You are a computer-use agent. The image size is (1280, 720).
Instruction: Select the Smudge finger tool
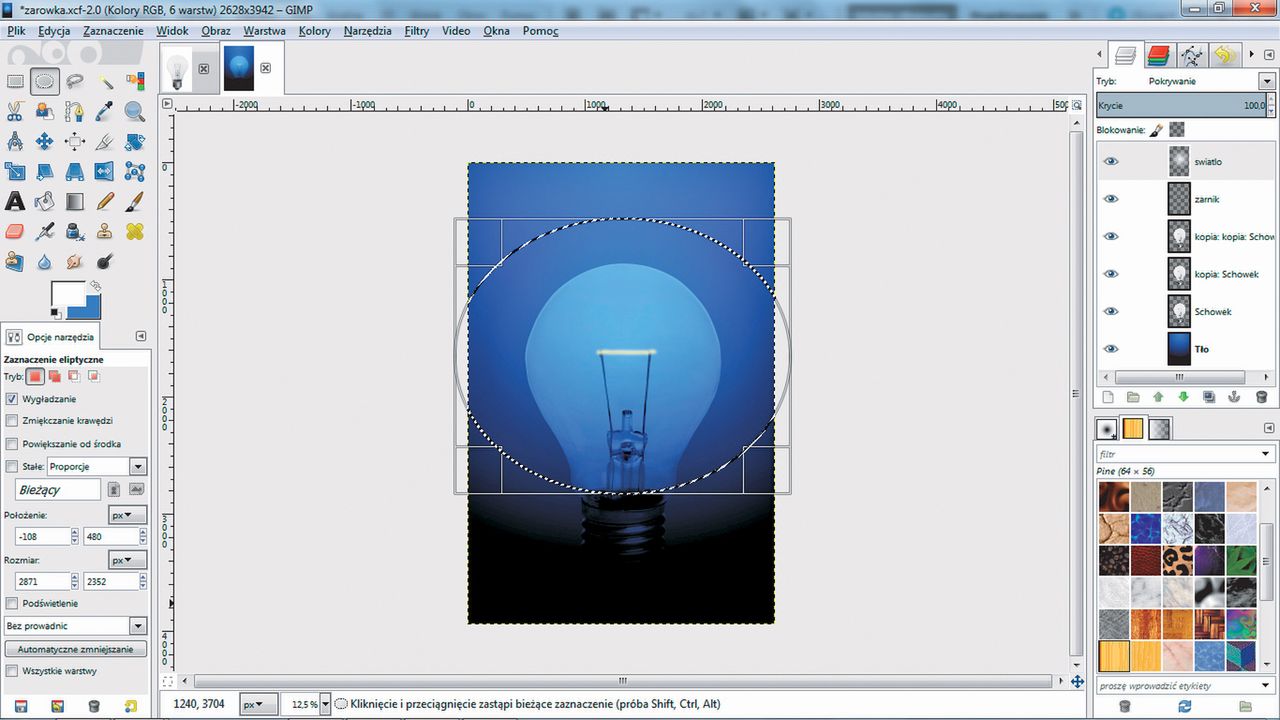[75, 262]
